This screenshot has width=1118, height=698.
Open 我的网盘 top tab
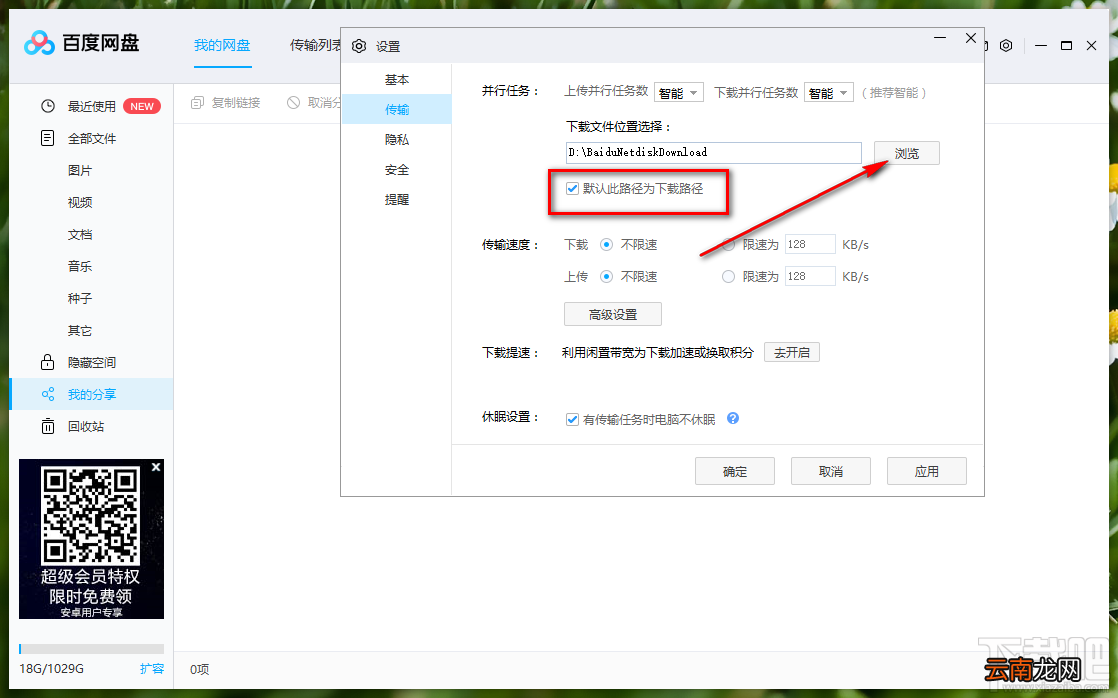(x=222, y=46)
